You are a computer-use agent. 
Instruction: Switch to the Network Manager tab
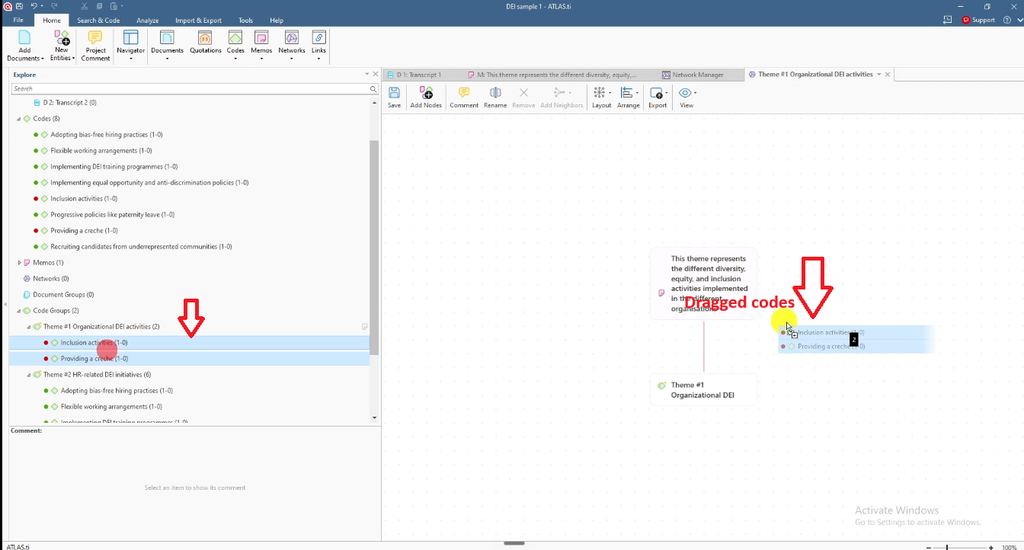point(697,74)
